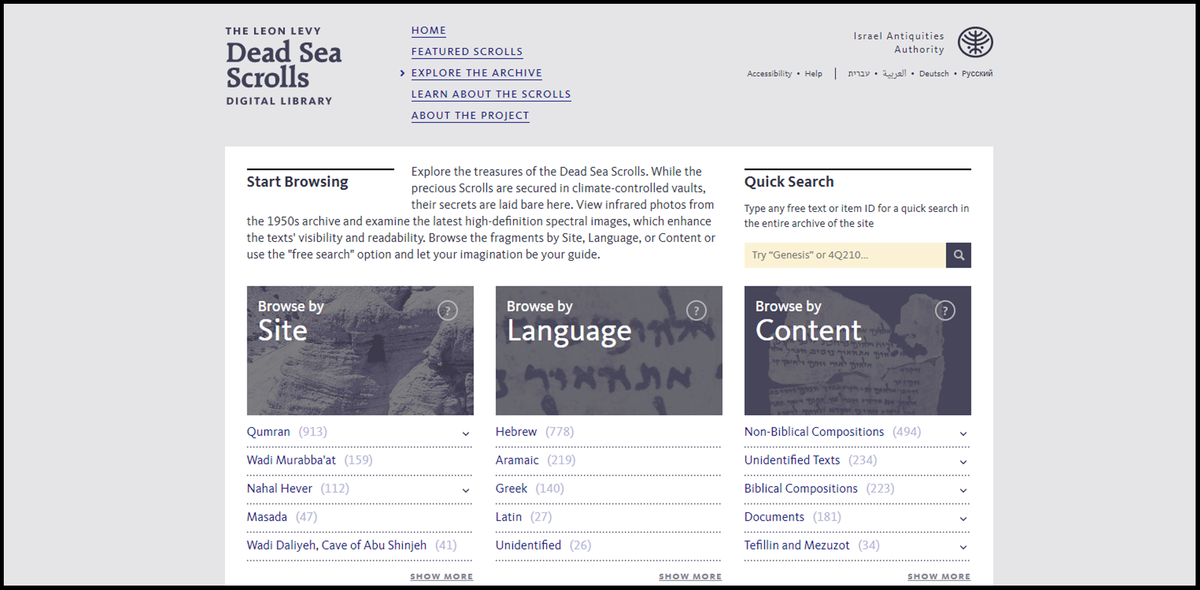
Task: Switch site language to Deutsch
Action: pyautogui.click(x=934, y=74)
